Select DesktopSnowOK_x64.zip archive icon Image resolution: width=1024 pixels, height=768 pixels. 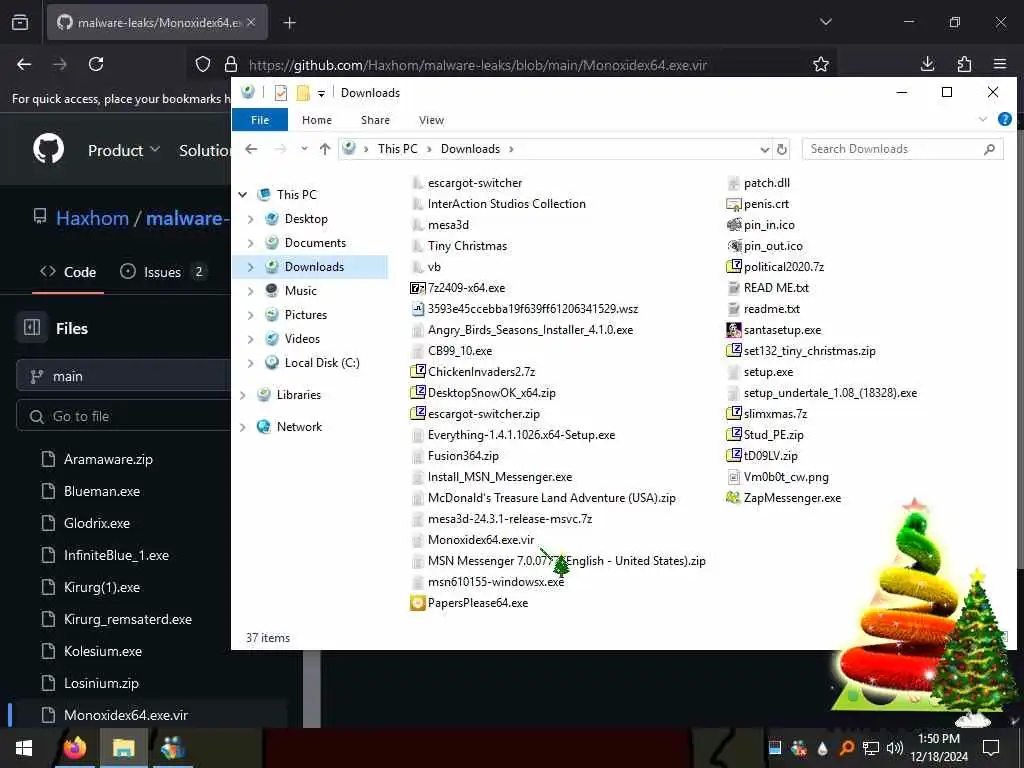[x=417, y=392]
